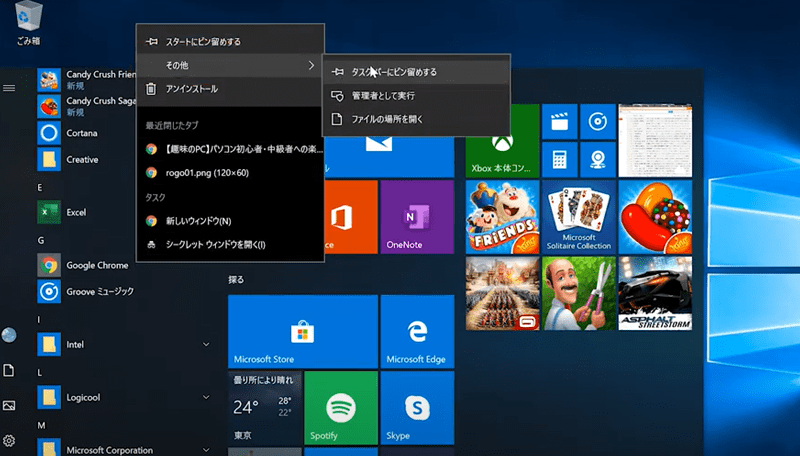Open the Skype tile
800x456 pixels.
pyautogui.click(x=417, y=408)
